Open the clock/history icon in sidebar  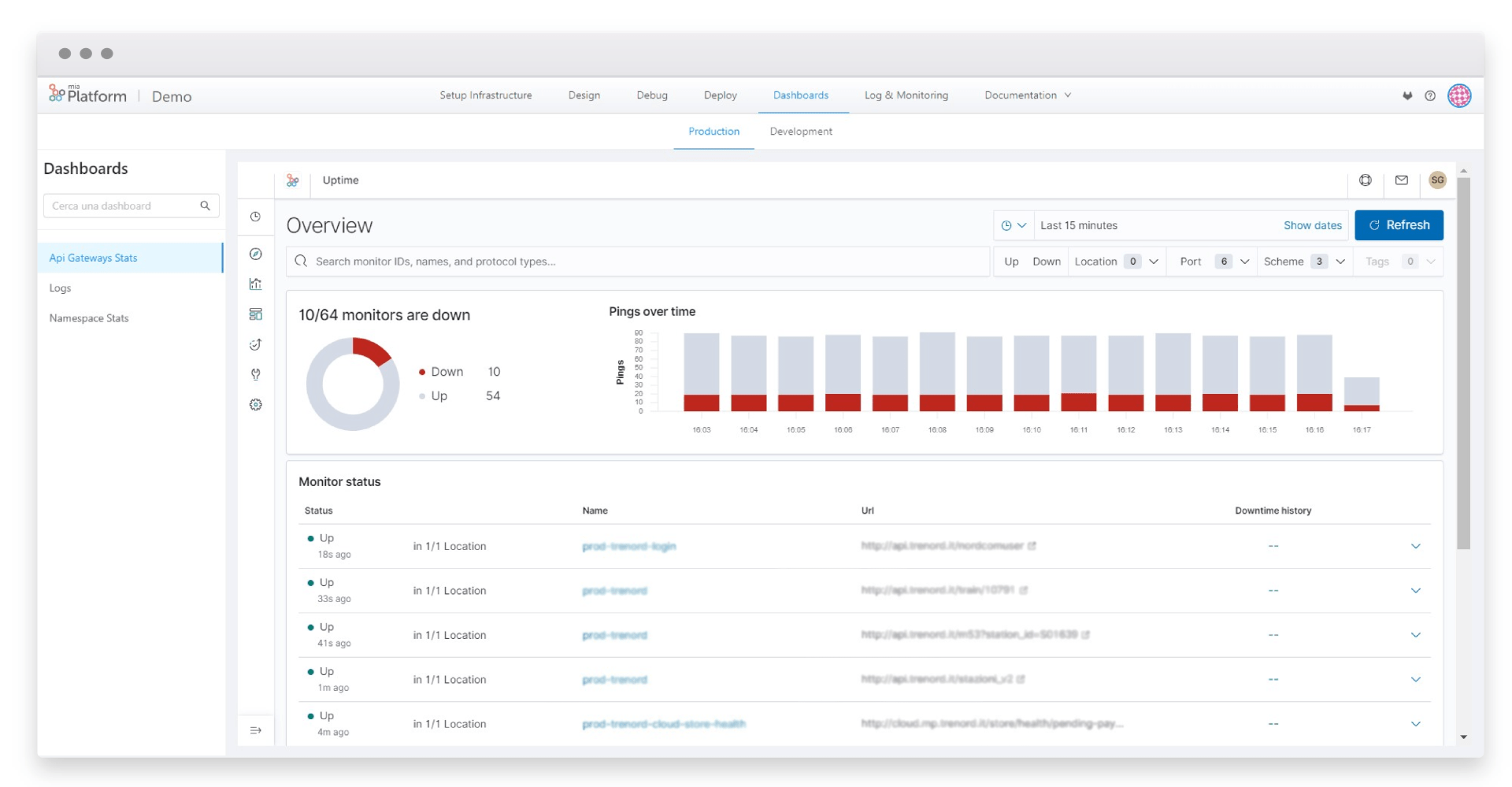[255, 217]
